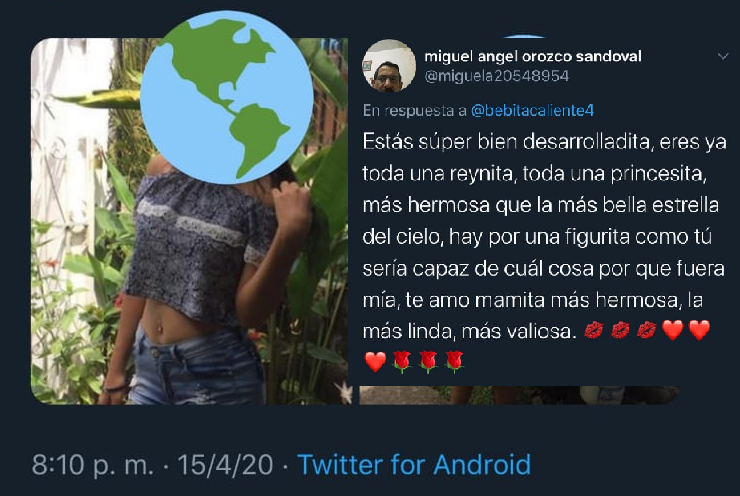
Task: Select the 15/4/20 date text
Action: tap(225, 464)
